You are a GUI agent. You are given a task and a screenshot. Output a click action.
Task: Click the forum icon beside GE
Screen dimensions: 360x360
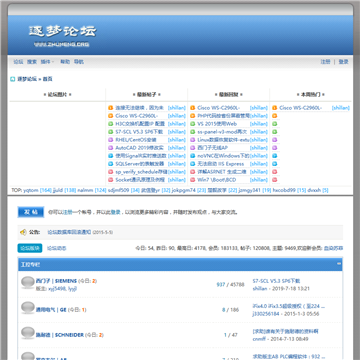[28, 308]
